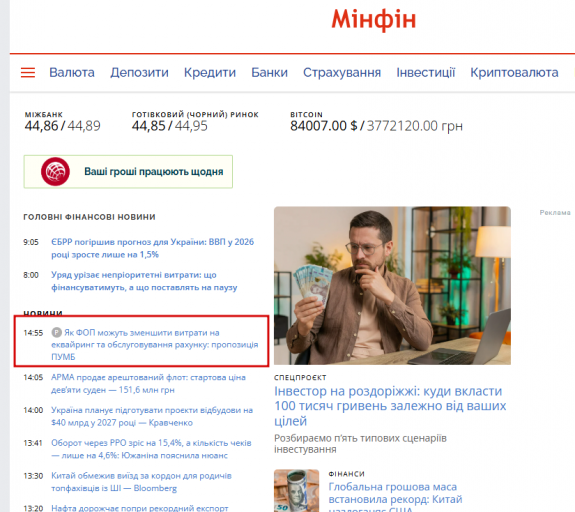Viewport: 575px width, 512px height.
Task: Click the Спецпроєкт category label
Action: coord(300,377)
